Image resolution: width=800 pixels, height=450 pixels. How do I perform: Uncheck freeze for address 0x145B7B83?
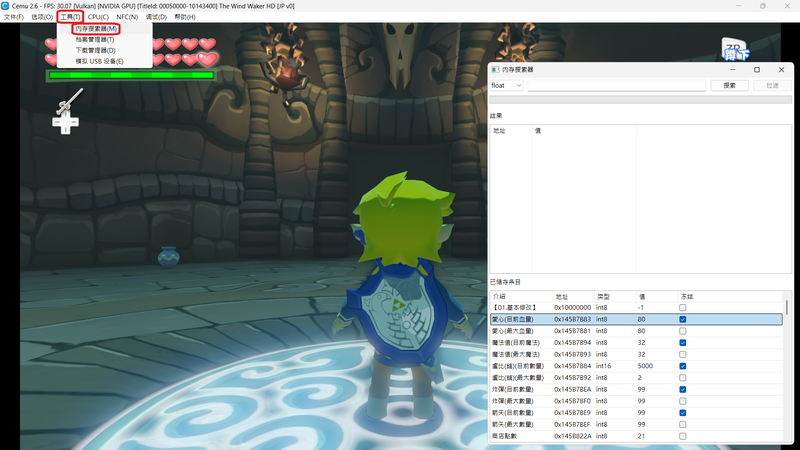click(x=683, y=319)
